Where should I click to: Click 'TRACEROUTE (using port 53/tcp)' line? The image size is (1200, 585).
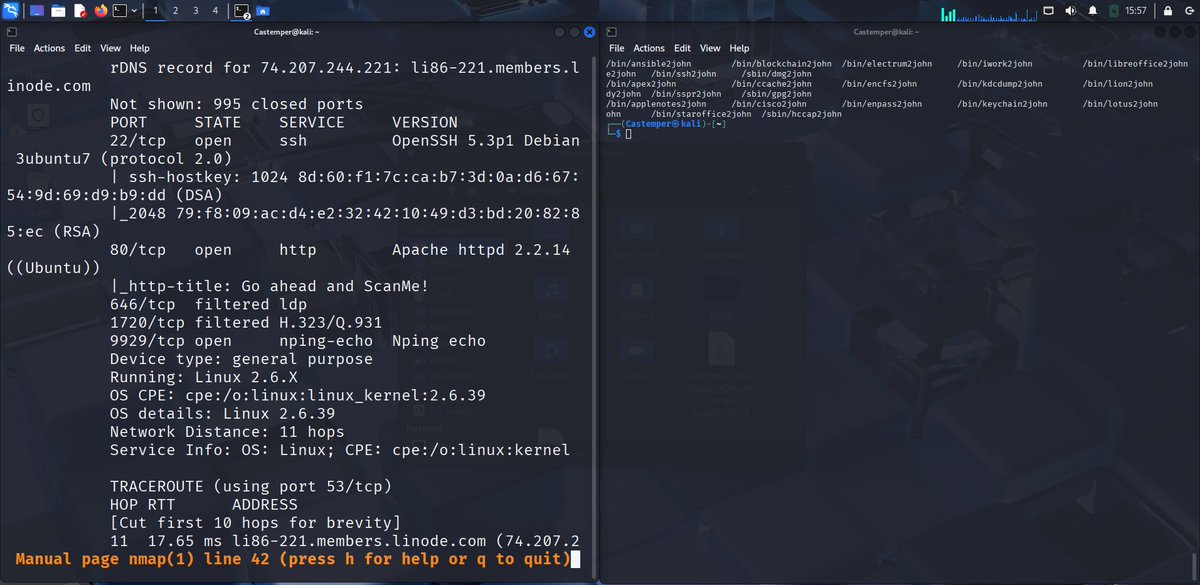251,486
